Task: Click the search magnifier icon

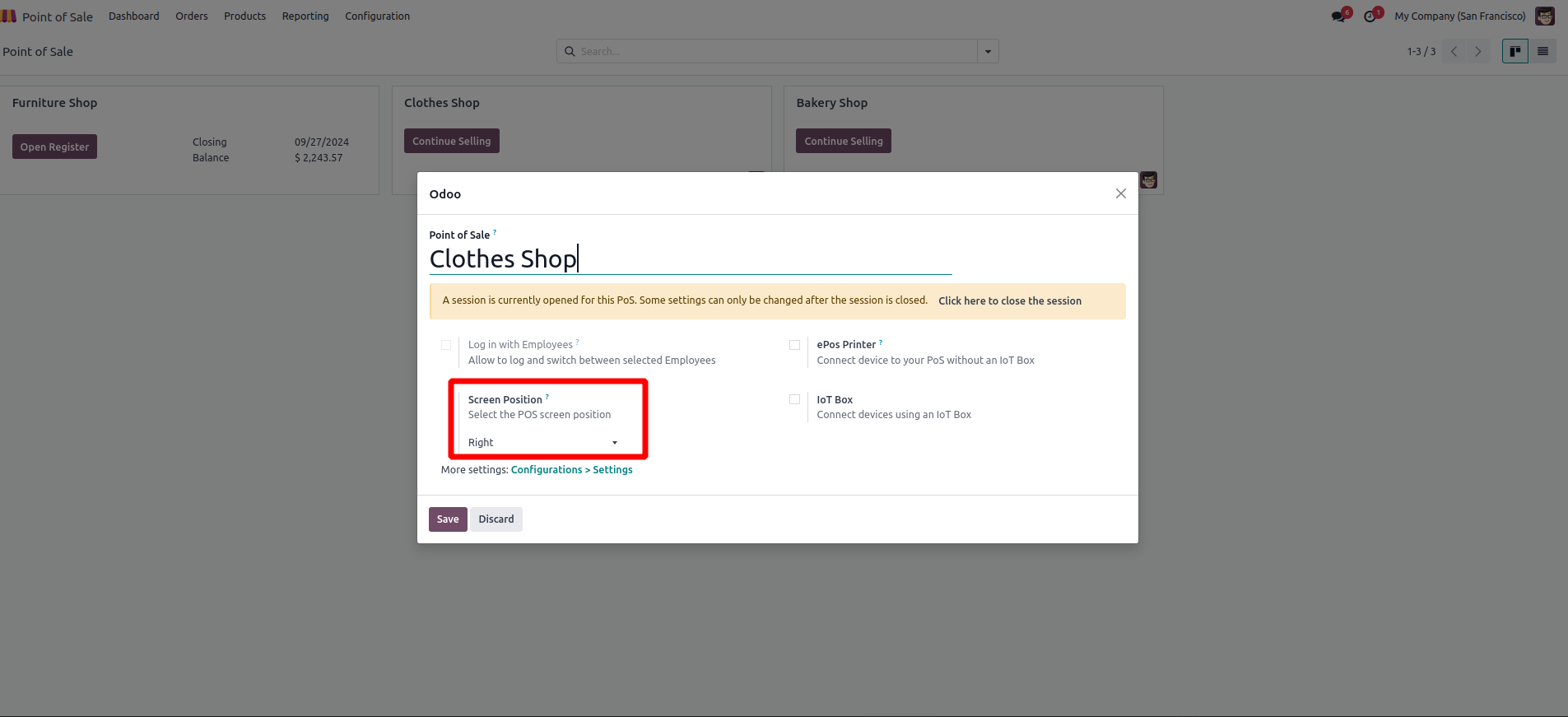Action: 570,52
